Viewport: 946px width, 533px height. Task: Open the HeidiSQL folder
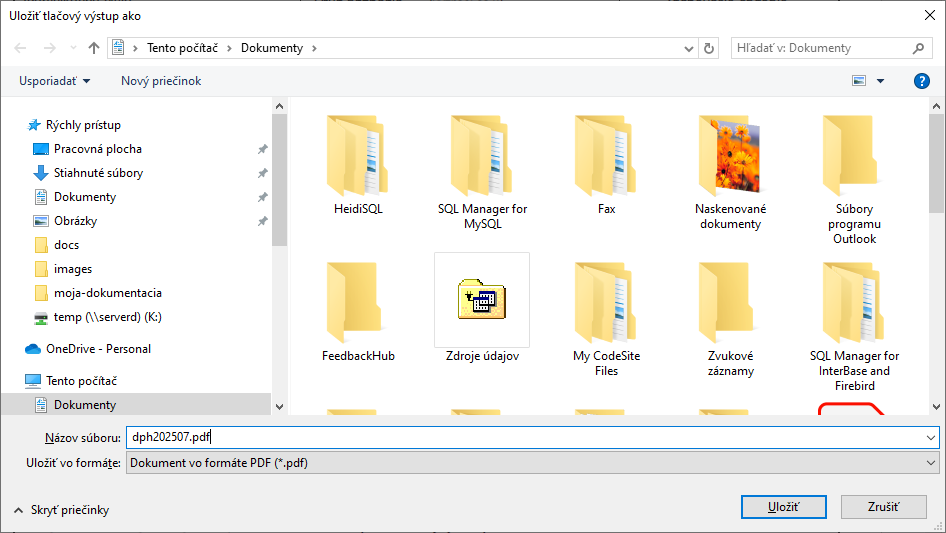[x=358, y=165]
